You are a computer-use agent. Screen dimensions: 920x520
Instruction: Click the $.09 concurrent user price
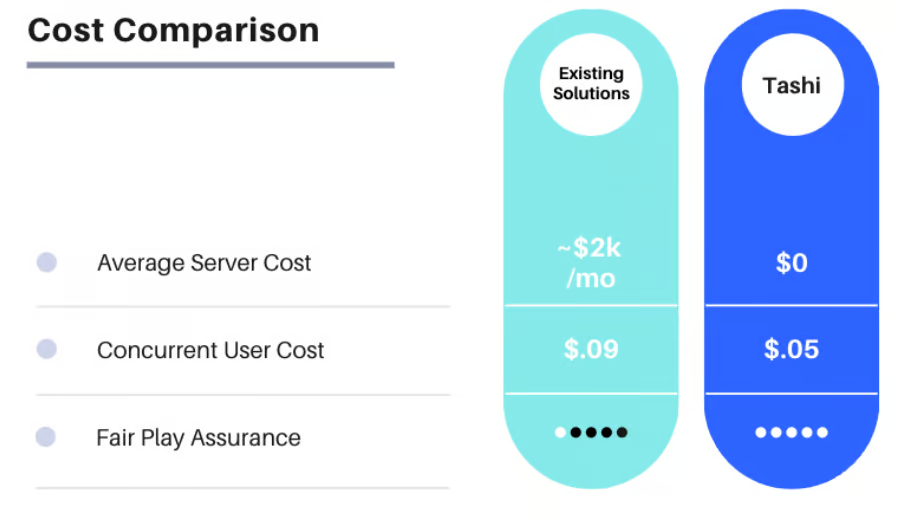pyautogui.click(x=591, y=349)
